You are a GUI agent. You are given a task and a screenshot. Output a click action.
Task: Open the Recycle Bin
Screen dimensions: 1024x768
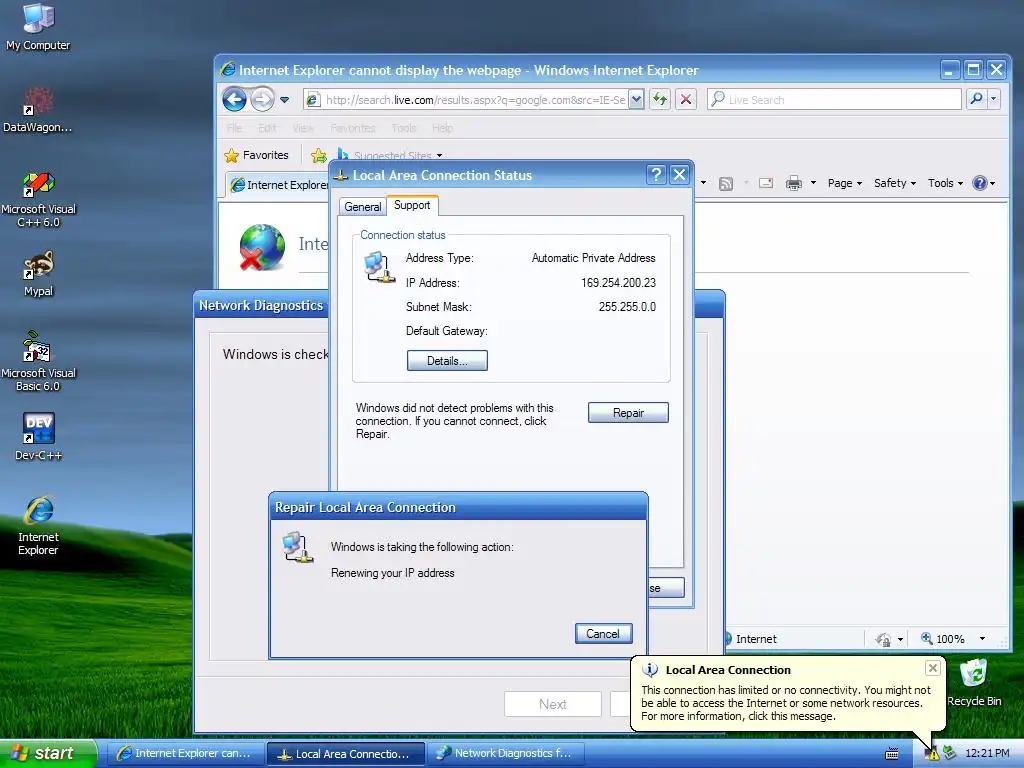974,682
